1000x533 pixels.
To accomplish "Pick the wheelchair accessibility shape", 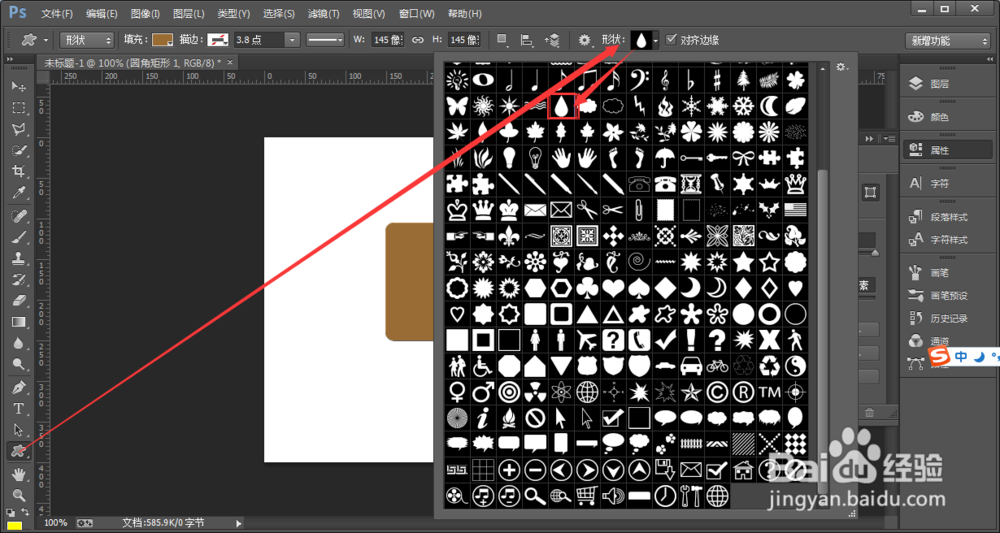I will pyautogui.click(x=483, y=366).
